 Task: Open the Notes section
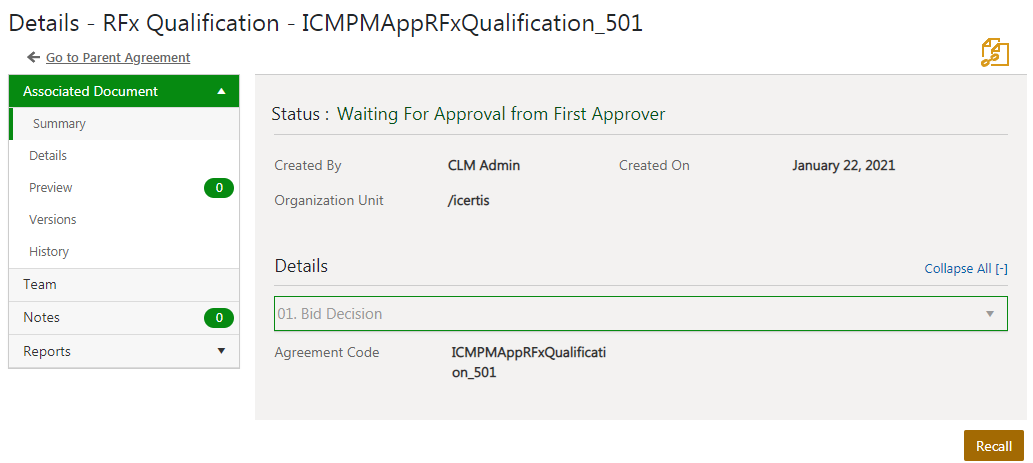coord(42,318)
